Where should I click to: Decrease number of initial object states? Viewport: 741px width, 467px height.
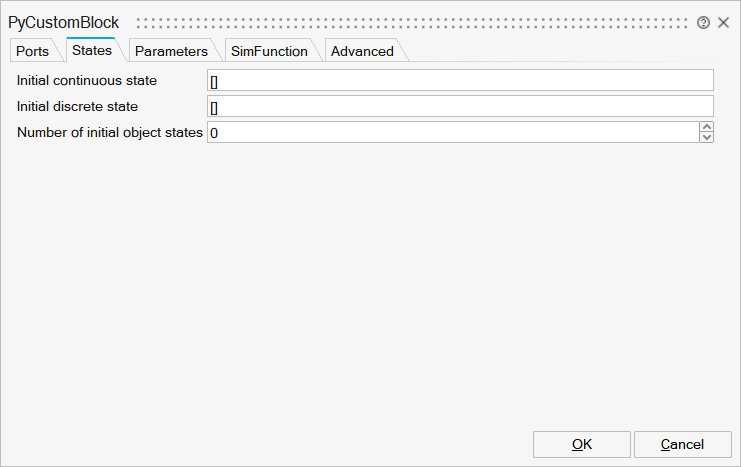coord(707,138)
